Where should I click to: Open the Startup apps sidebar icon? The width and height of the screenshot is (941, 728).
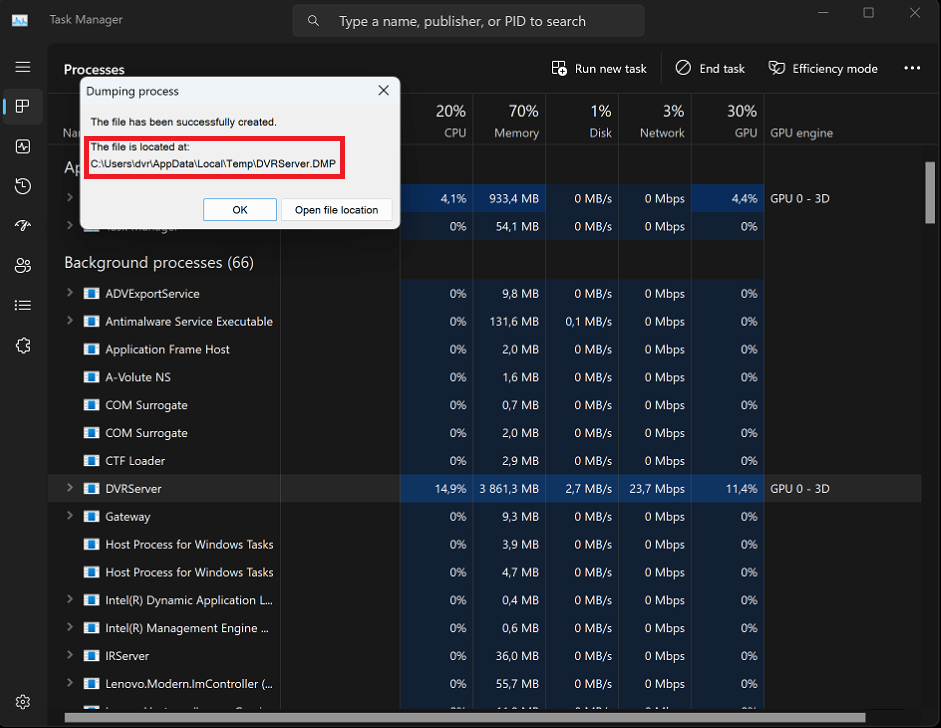[23, 226]
